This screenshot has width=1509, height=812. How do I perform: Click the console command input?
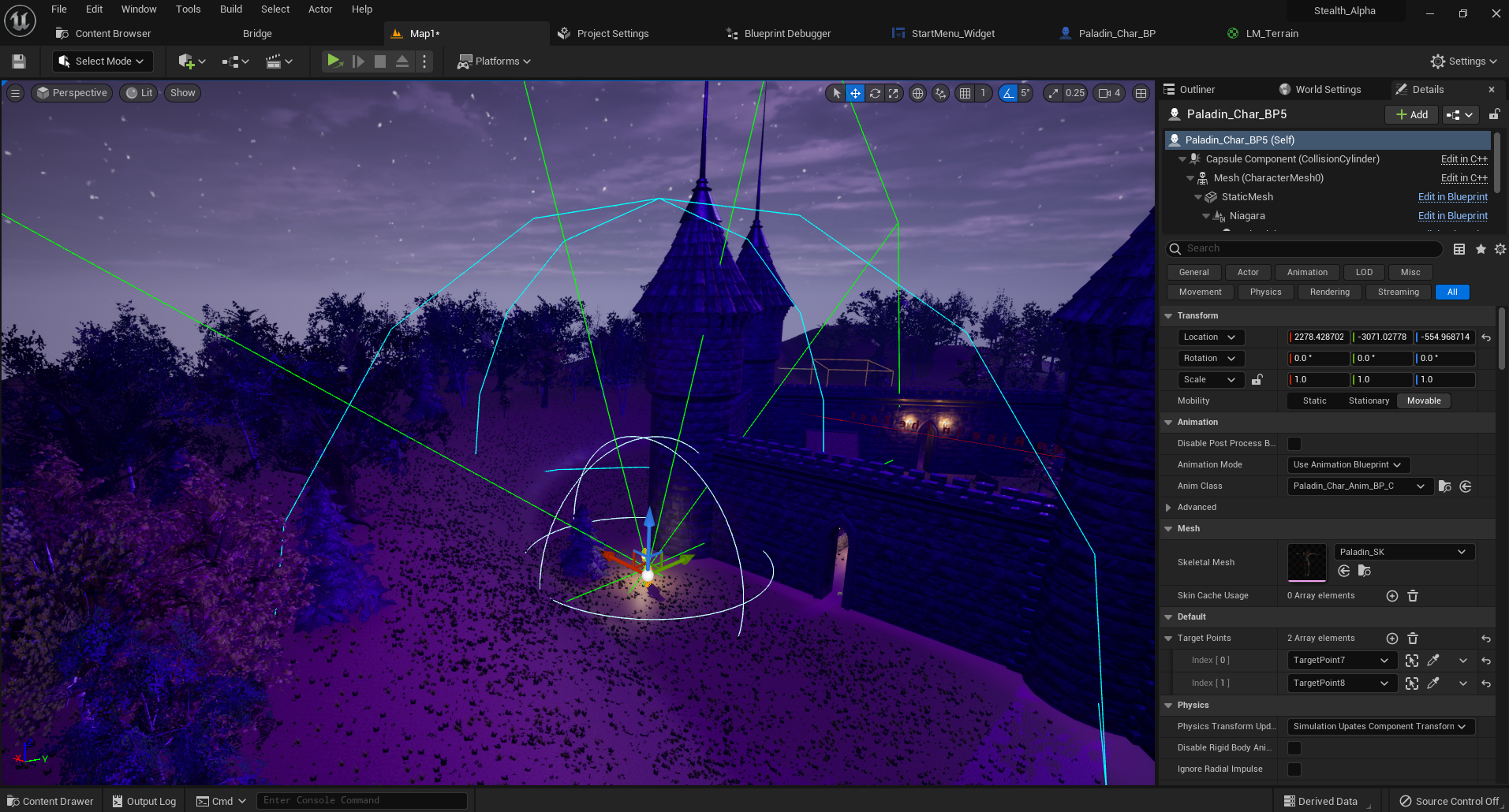pos(362,801)
